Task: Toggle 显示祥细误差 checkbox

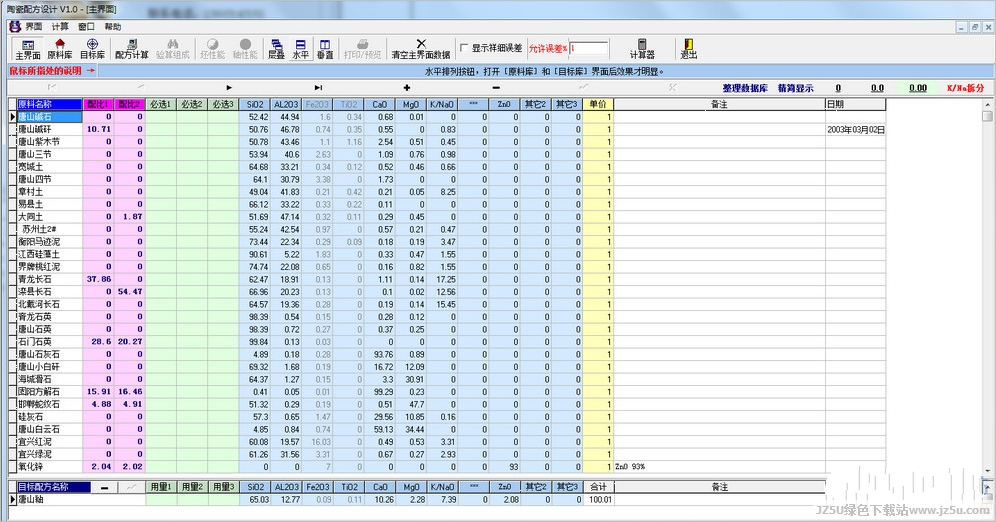Action: click(464, 48)
